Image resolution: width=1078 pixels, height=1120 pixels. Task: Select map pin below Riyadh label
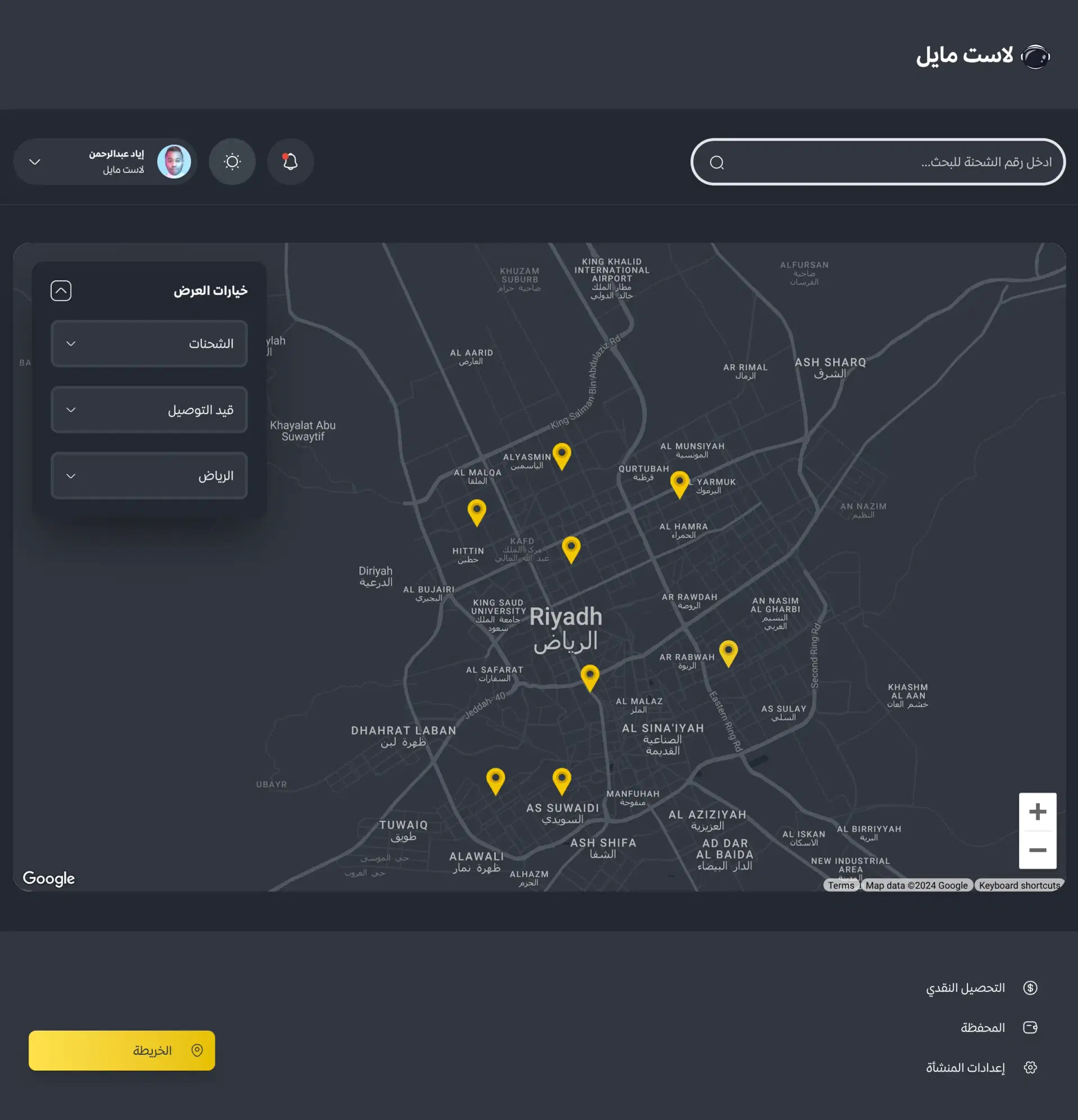[590, 679]
